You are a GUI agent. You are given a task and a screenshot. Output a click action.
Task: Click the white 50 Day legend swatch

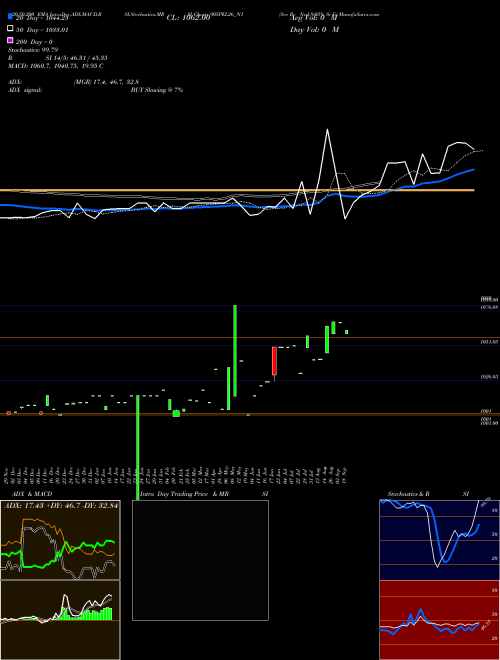[x=10, y=29]
